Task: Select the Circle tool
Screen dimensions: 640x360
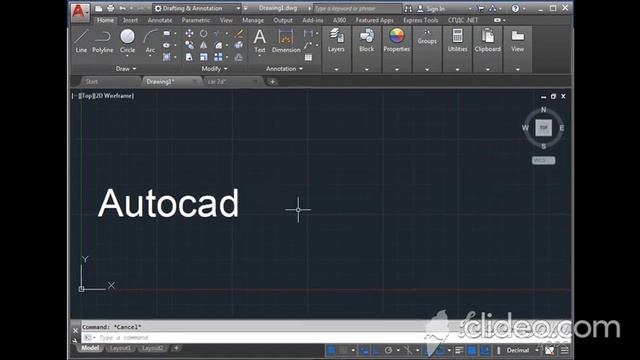Action: [127, 41]
